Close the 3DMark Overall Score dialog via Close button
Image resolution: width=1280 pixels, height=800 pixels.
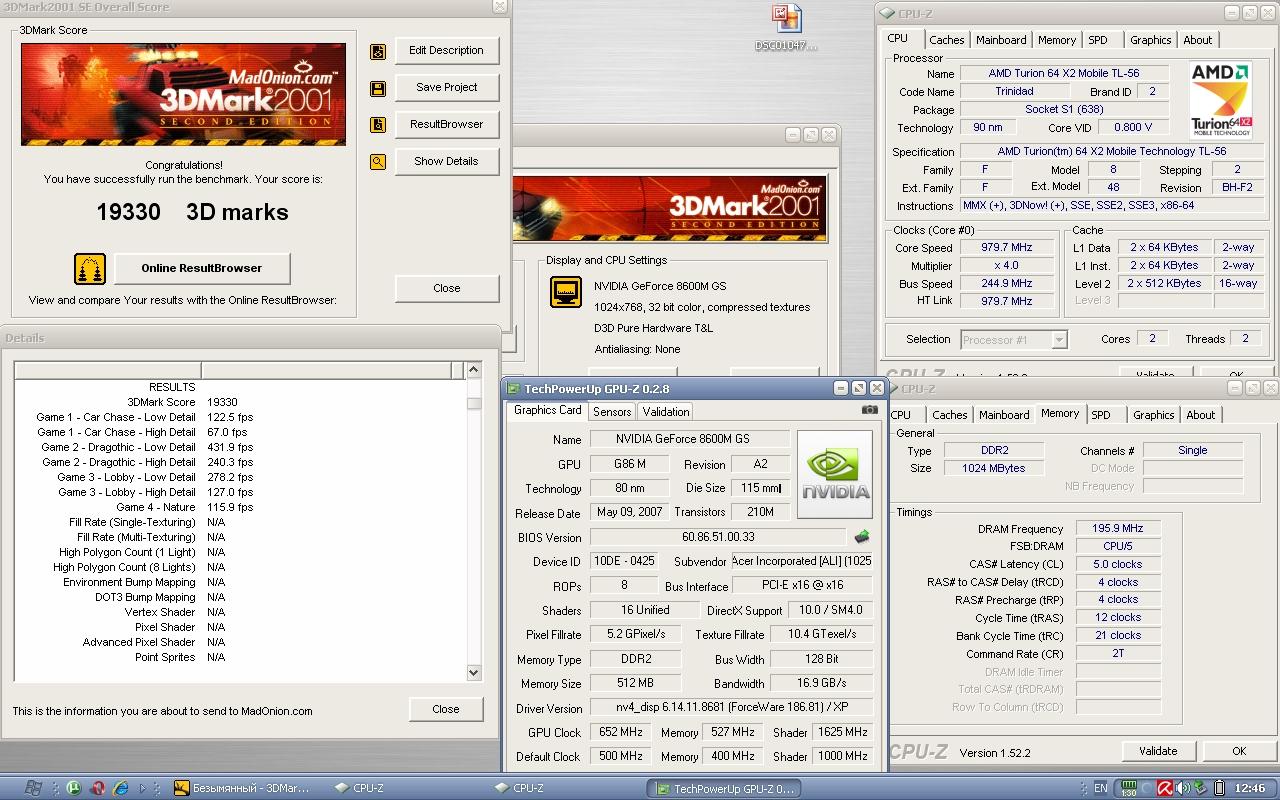[x=447, y=288]
